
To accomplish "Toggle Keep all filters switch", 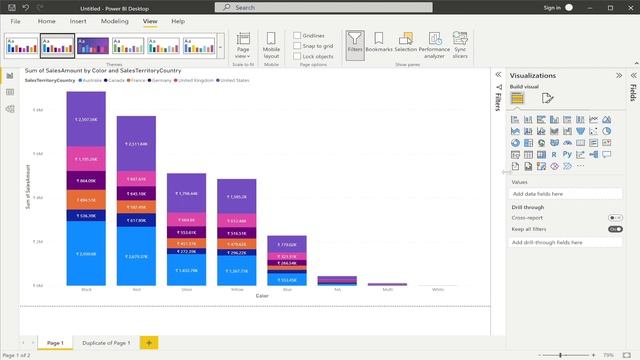I will coord(615,229).
